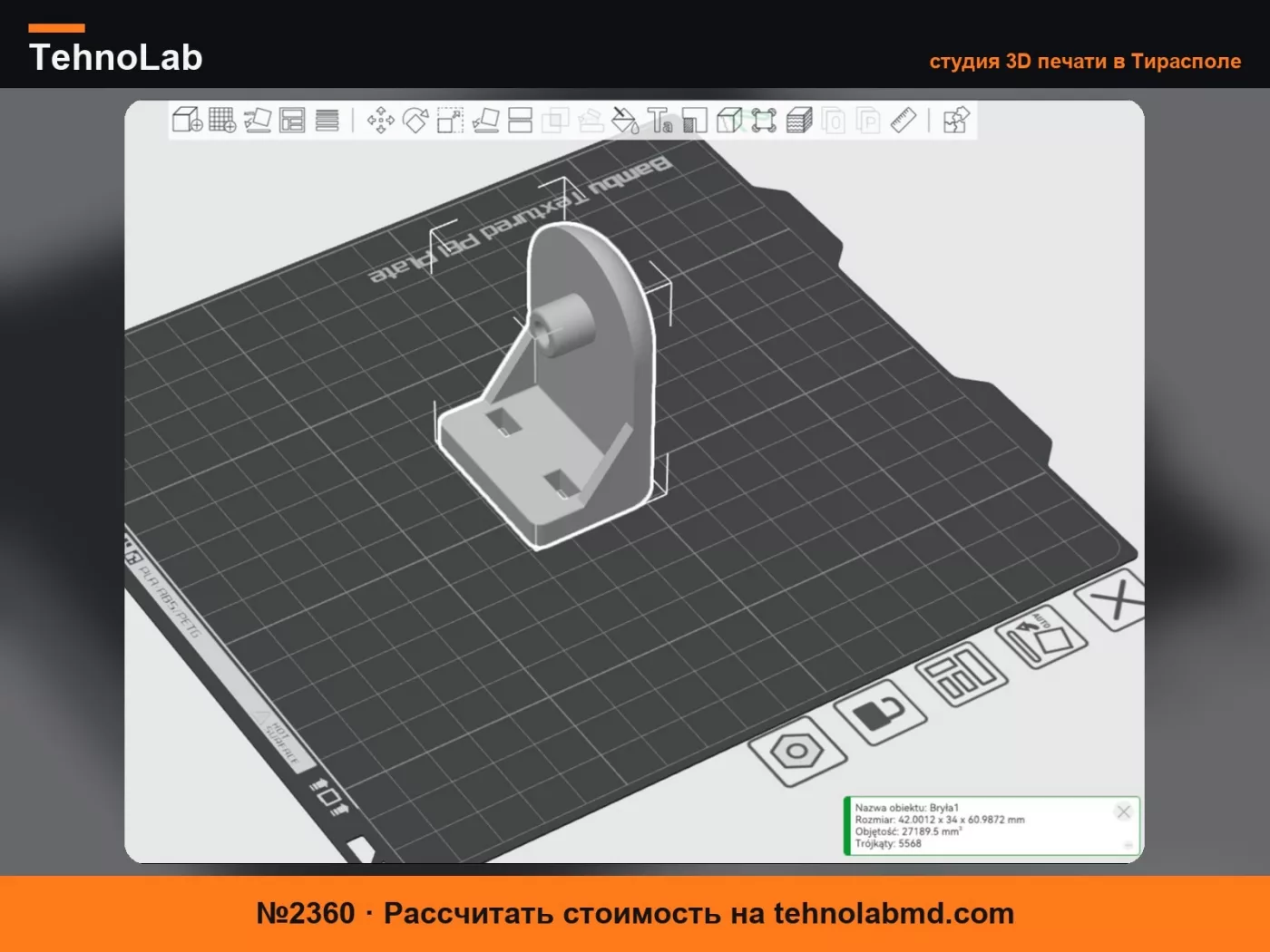Screen dimensions: 1270x952
Task: Arrange all objects using the toolbar layout icon
Action: pyautogui.click(x=292, y=120)
